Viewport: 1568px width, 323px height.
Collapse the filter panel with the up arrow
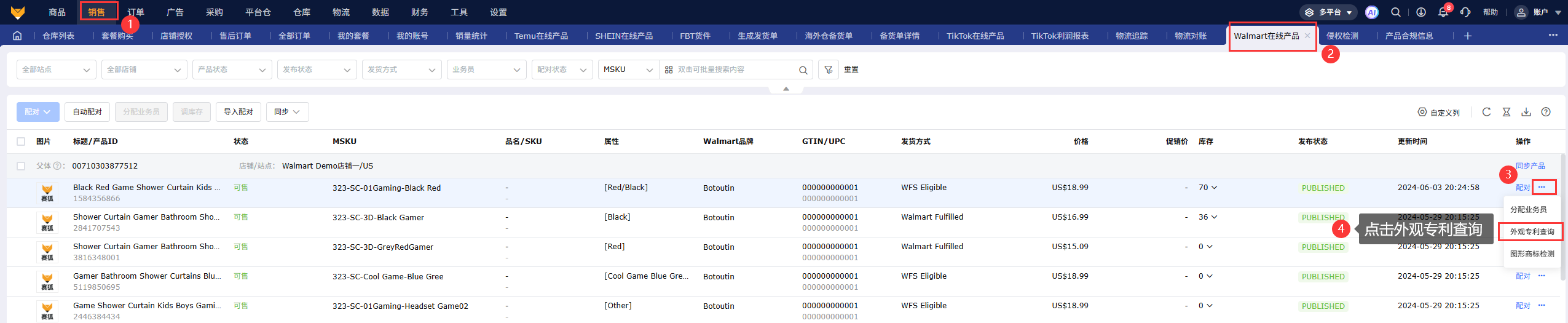pyautogui.click(x=786, y=89)
